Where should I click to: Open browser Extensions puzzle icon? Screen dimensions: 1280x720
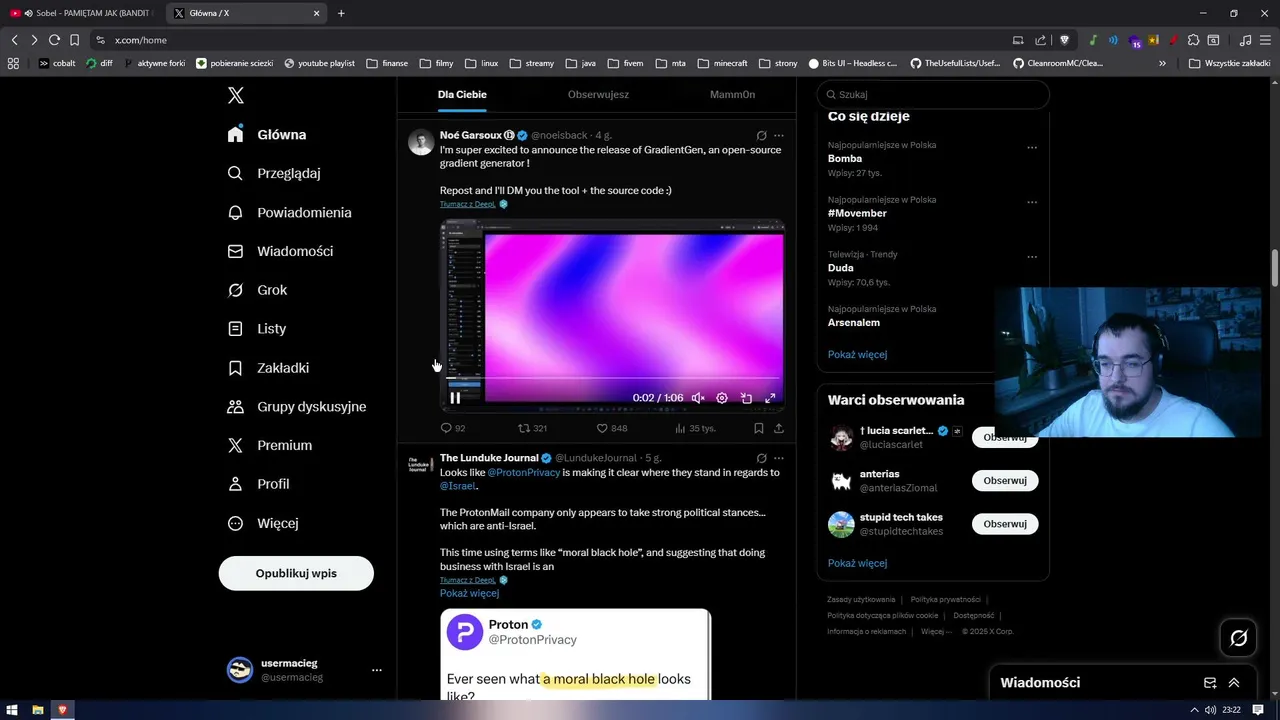coord(1193,40)
